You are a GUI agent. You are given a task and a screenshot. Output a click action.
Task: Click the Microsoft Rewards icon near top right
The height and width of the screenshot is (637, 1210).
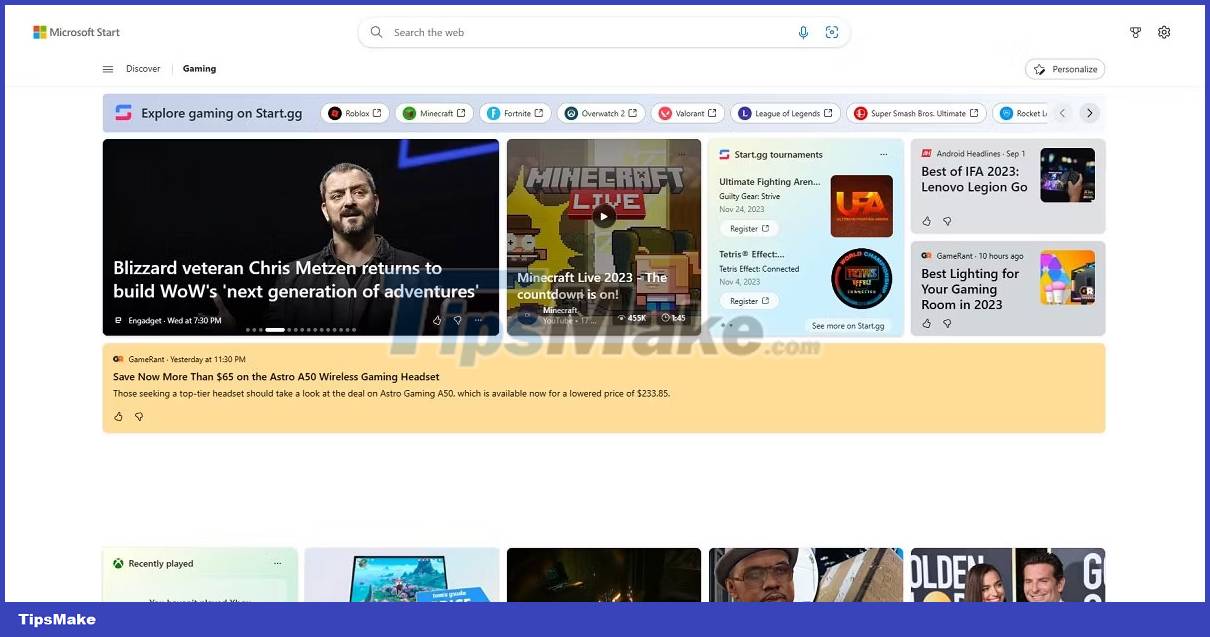[1136, 32]
